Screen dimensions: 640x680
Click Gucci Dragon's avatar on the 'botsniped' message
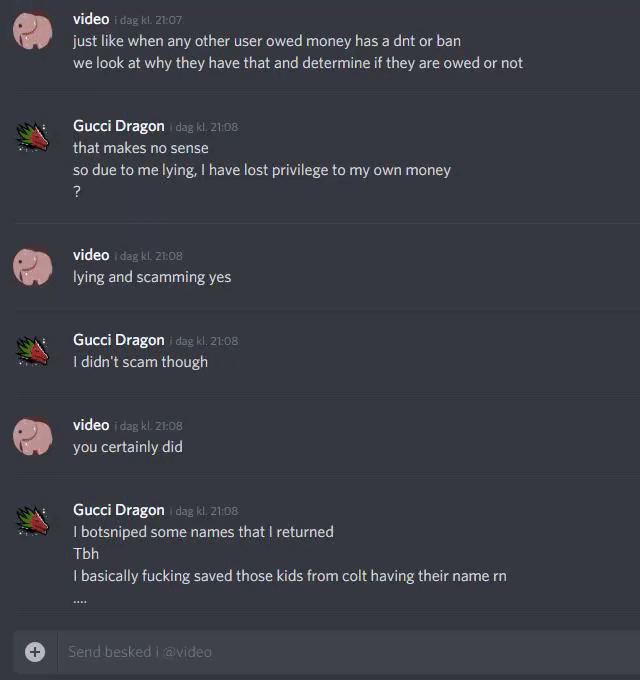pyautogui.click(x=33, y=521)
